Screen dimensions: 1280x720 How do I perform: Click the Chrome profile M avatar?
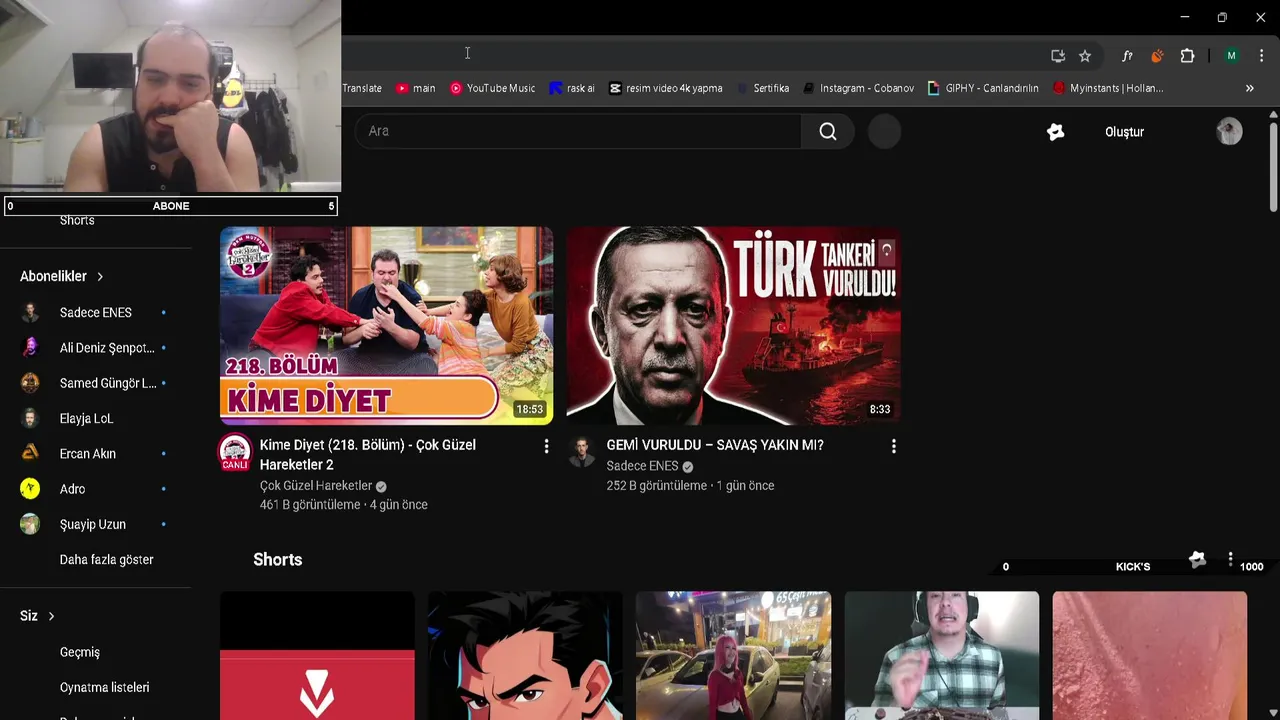(x=1231, y=56)
